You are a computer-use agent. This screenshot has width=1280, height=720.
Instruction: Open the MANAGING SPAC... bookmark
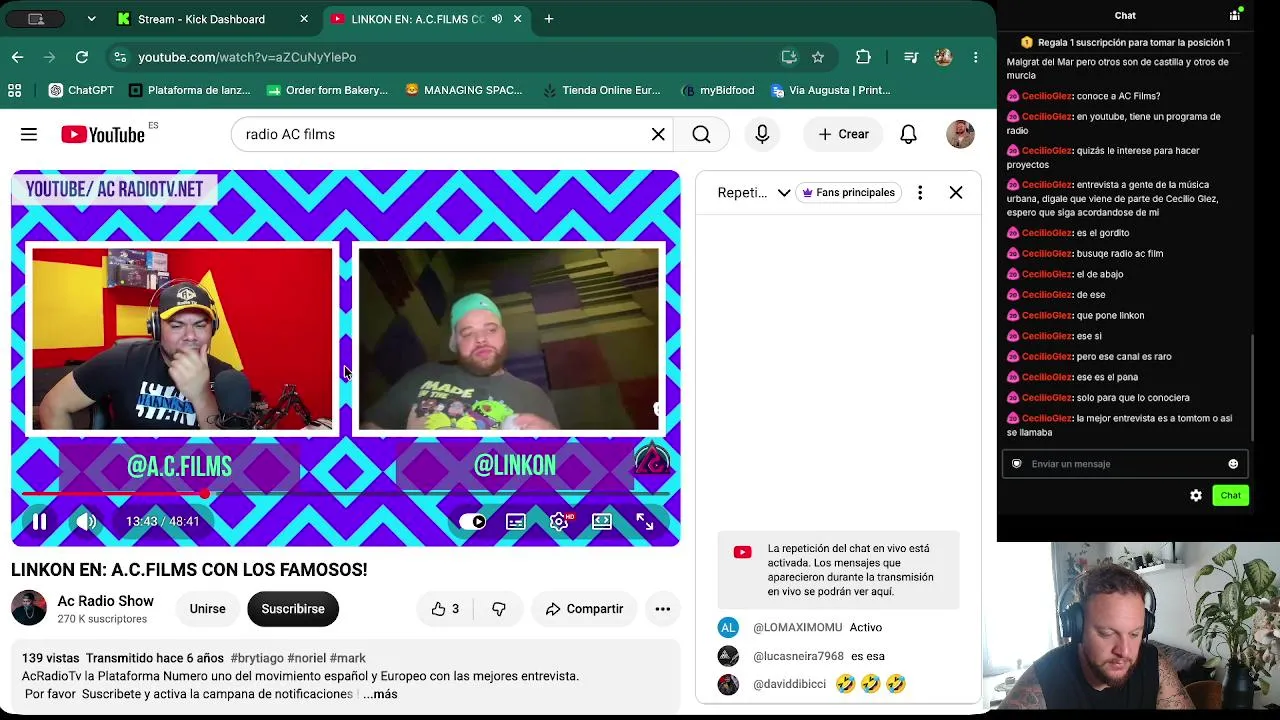click(464, 90)
